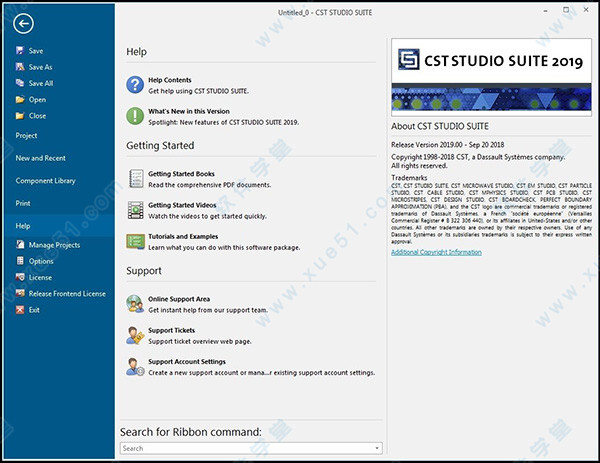
Task: Choose Save As label in backstage menu
Action: (x=41, y=67)
